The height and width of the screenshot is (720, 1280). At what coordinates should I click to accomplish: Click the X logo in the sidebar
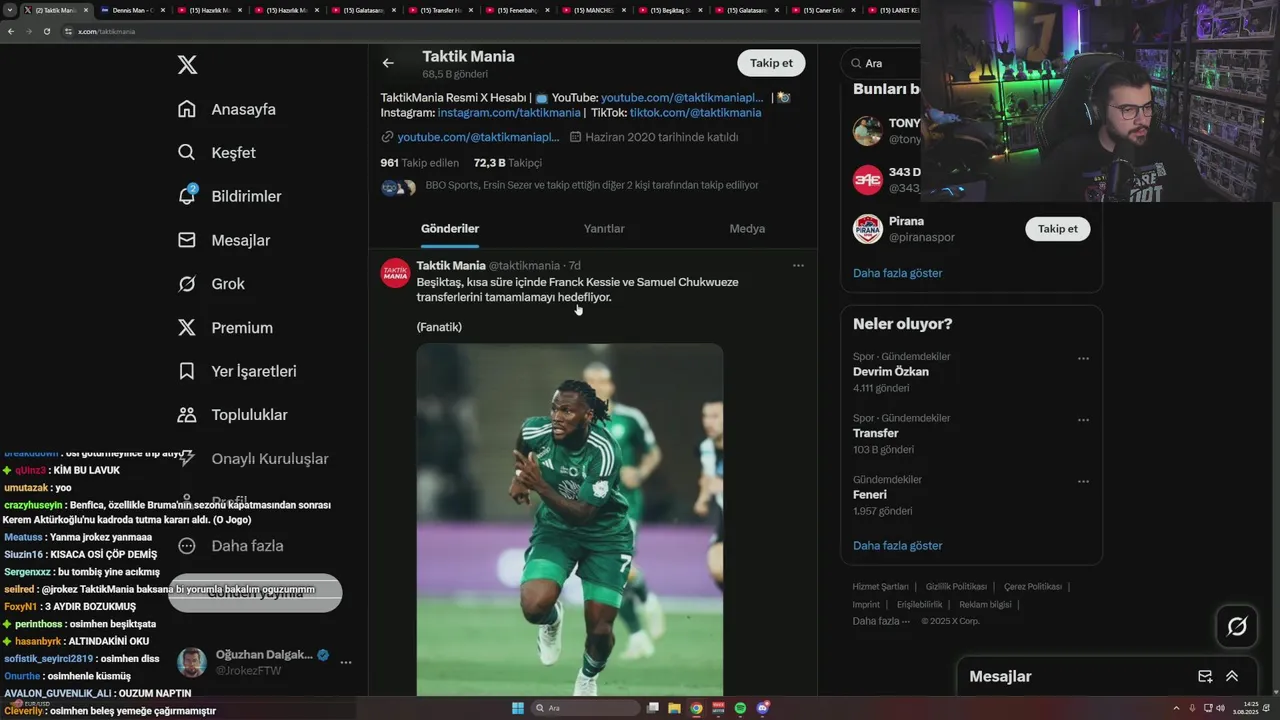[x=187, y=65]
